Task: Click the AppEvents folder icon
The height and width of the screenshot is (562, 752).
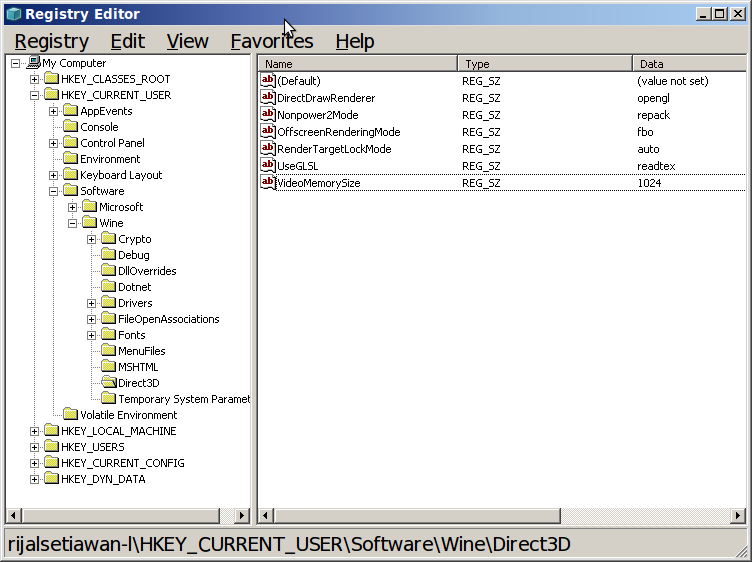Action: click(70, 111)
